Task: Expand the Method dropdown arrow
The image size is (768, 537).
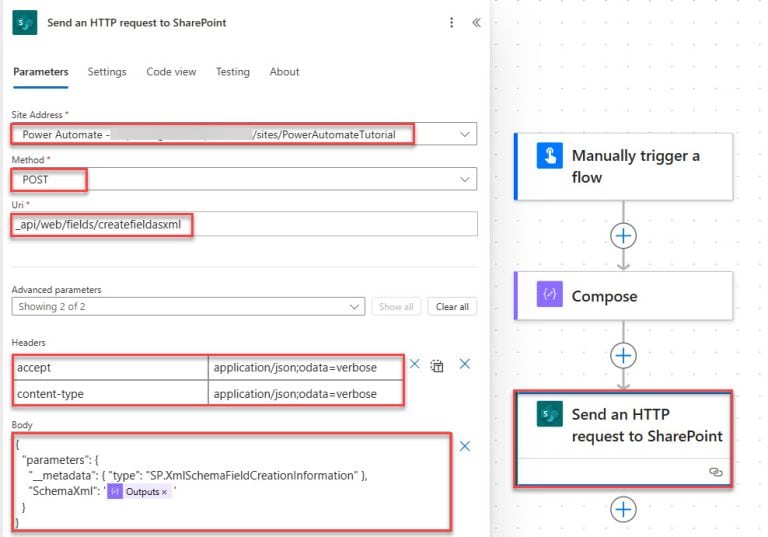Action: coord(464,179)
